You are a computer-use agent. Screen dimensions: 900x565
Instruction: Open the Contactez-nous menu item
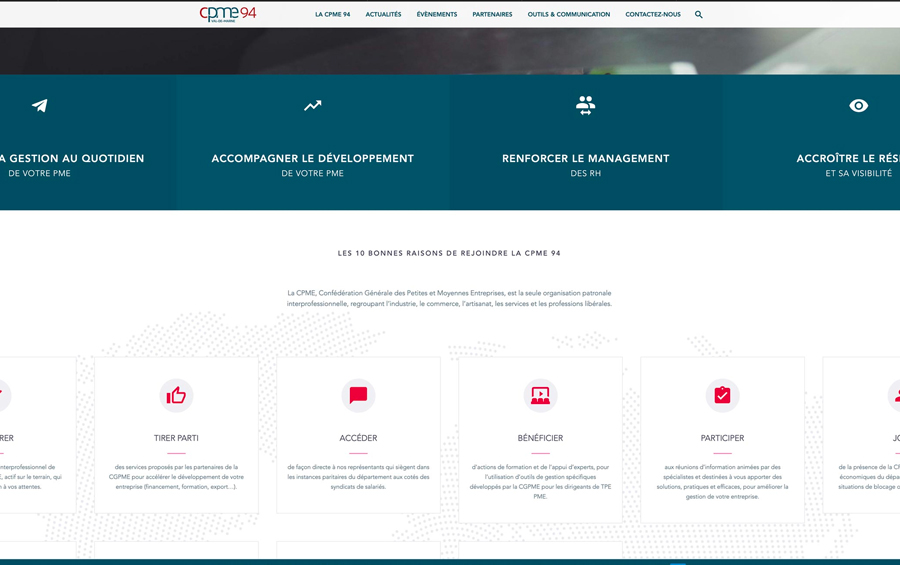[653, 14]
